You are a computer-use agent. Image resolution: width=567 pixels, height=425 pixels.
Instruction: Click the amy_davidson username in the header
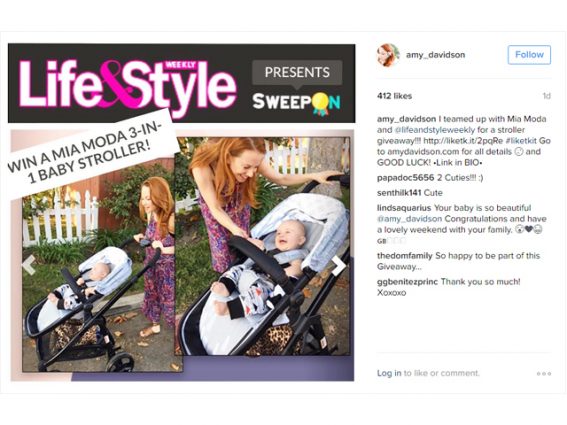[435, 55]
